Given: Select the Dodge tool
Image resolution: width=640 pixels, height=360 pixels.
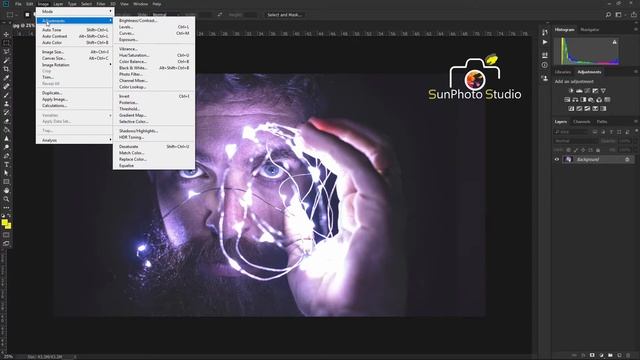Looking at the screenshot, I should point(6,147).
